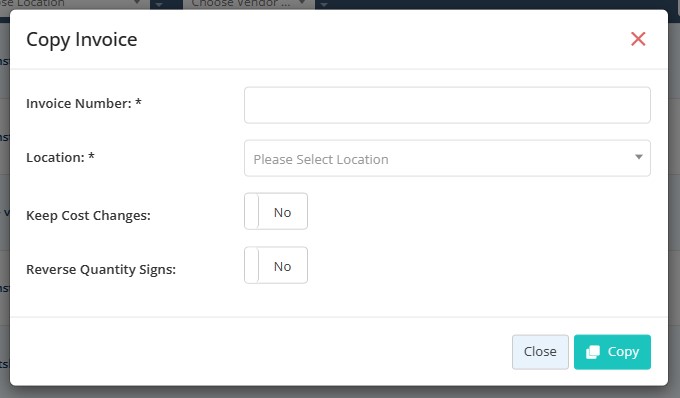
Task: Toggle the Reverse Quantity Signs switch
Action: [x=276, y=265]
